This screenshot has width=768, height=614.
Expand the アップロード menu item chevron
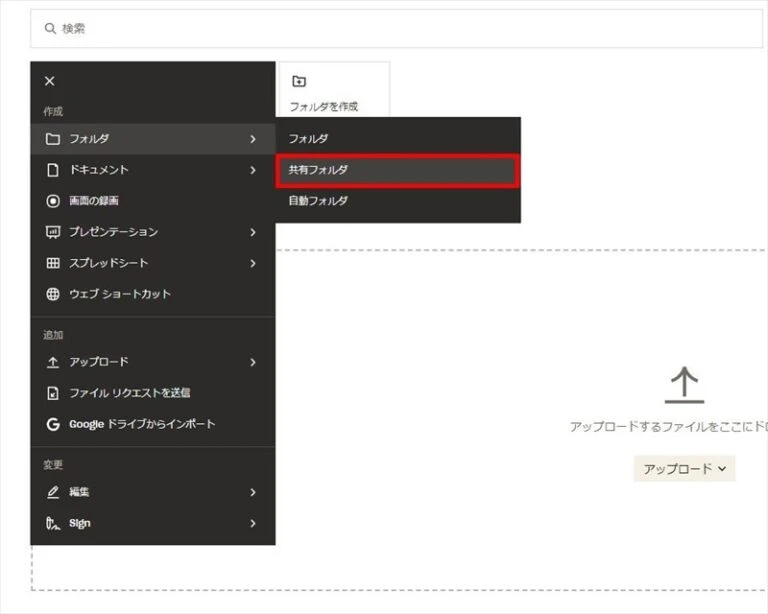point(253,362)
